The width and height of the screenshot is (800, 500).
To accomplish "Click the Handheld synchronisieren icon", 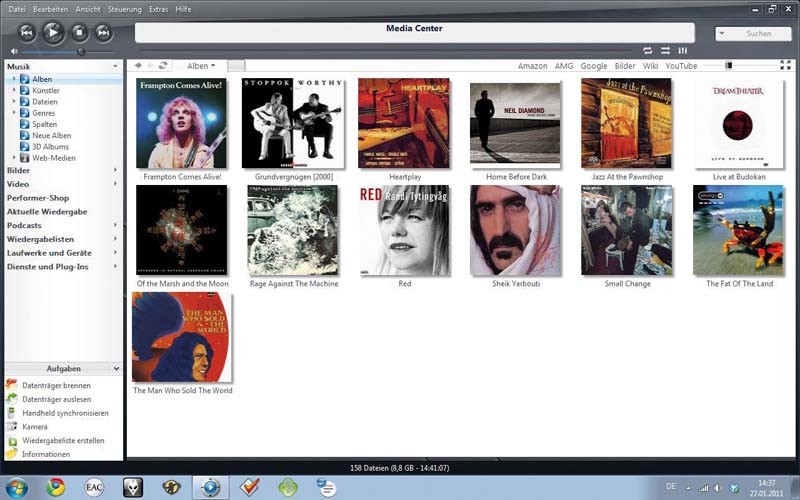I will pyautogui.click(x=11, y=413).
